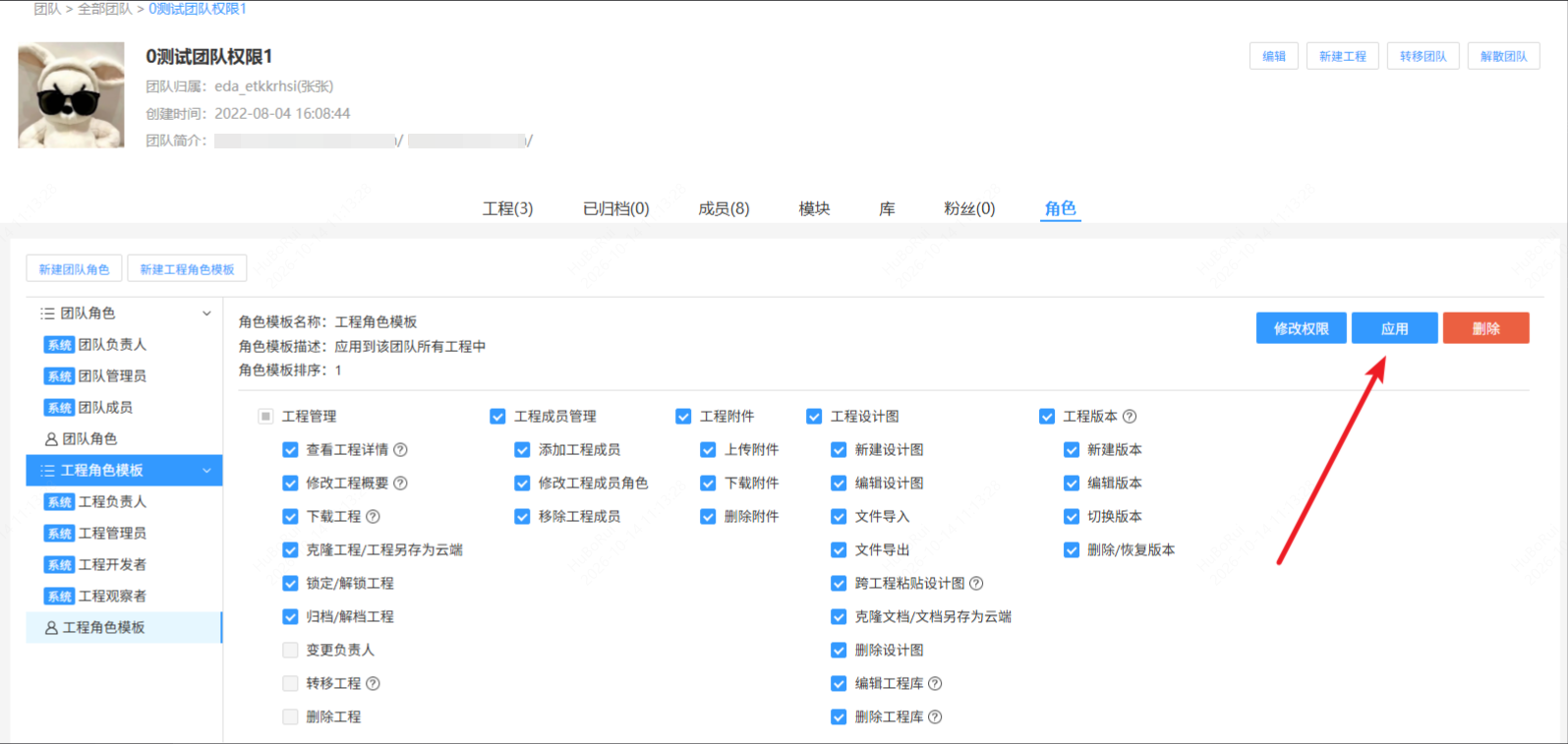Click help icon beside 查看工程详情
Screen dimensions: 1568x744
pyautogui.click(x=400, y=450)
